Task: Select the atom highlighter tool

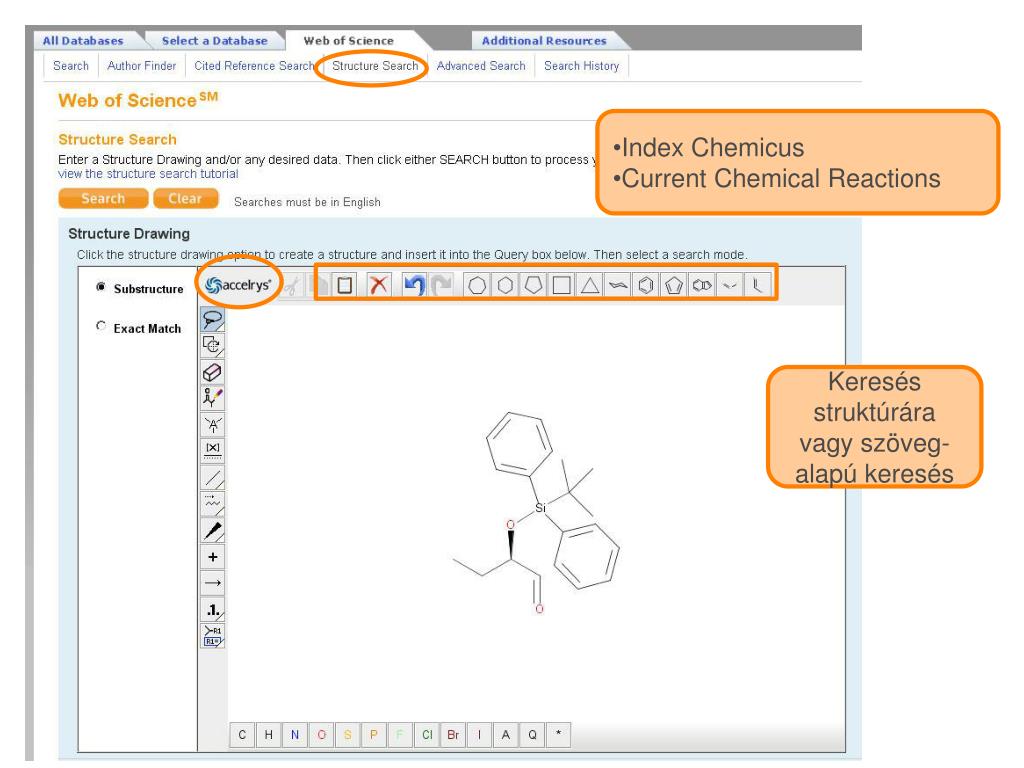Action: pyautogui.click(x=212, y=398)
